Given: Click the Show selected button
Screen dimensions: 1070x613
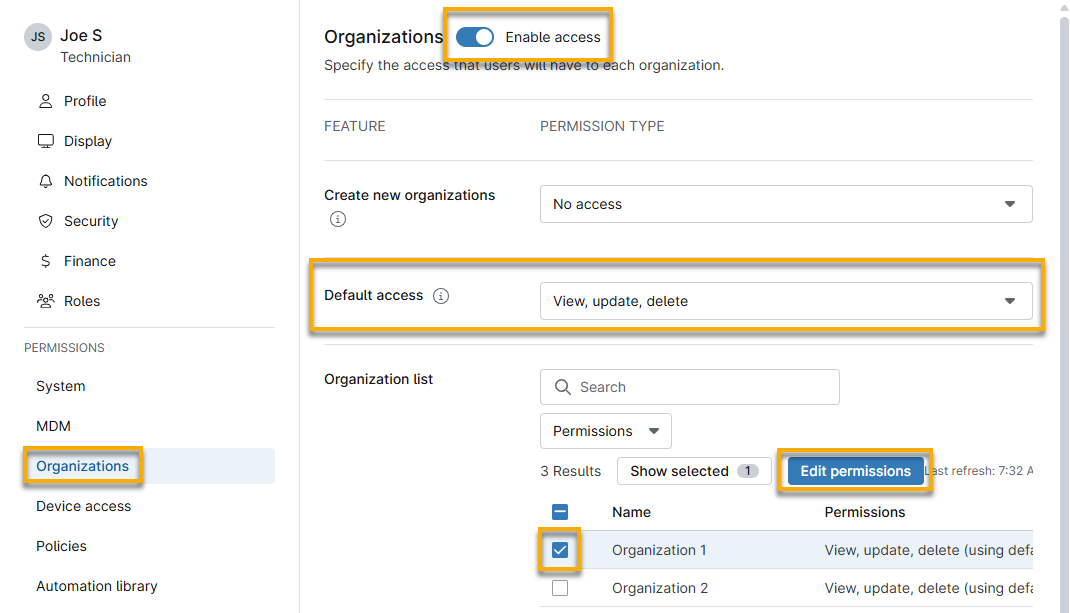Looking at the screenshot, I should click(x=694, y=471).
